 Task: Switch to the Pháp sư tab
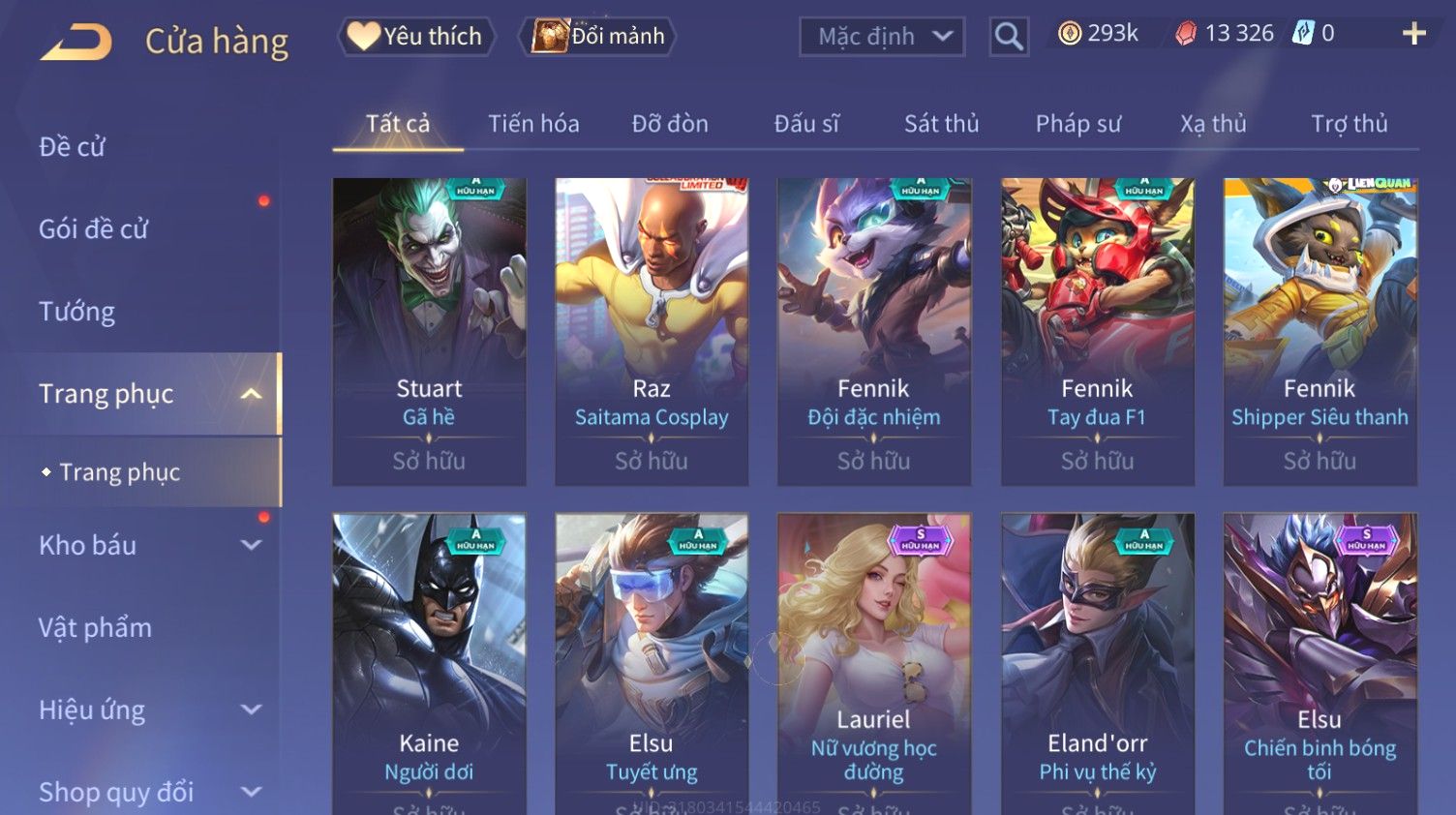click(1077, 124)
